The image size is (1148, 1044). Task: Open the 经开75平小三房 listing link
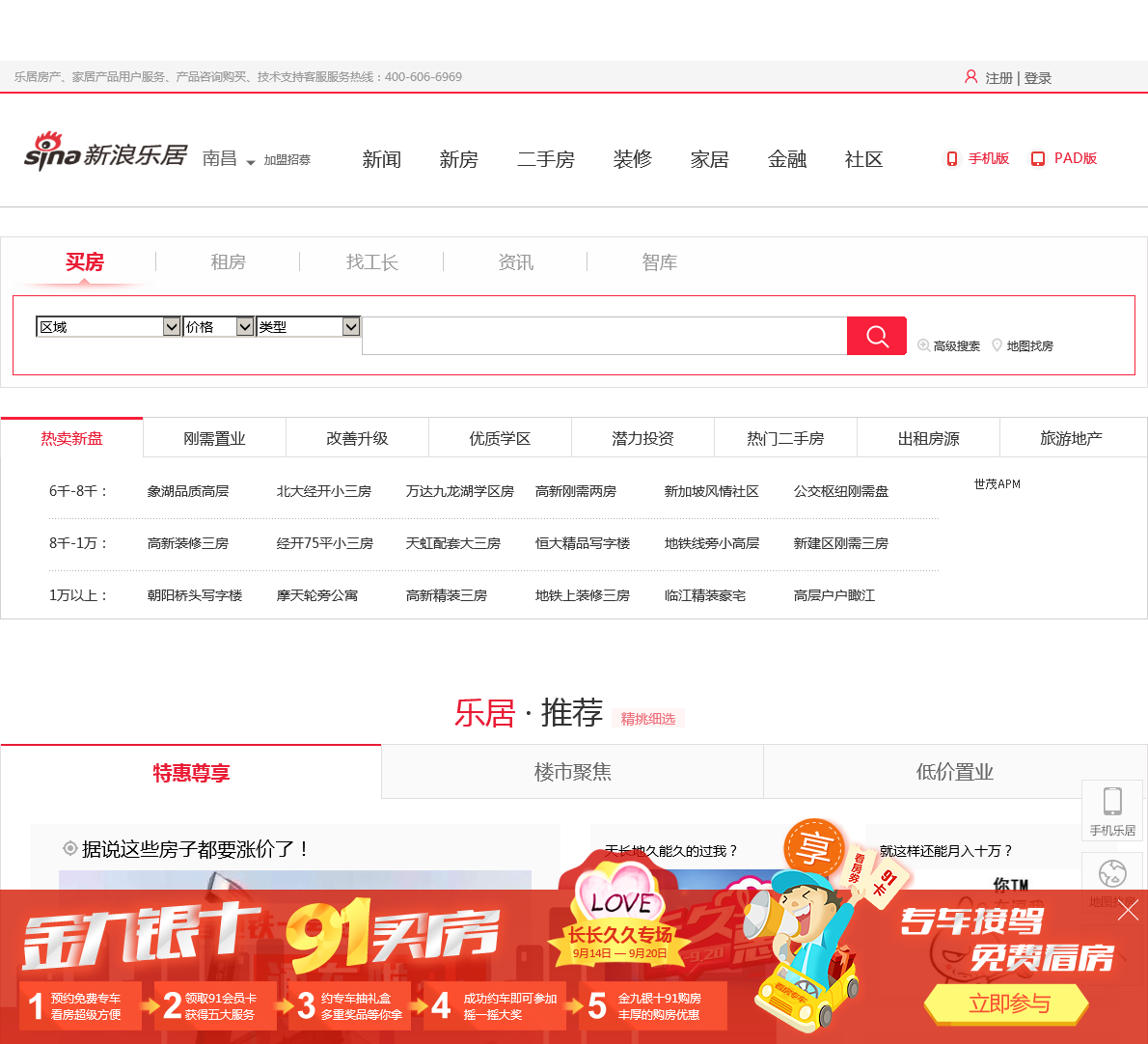(x=325, y=543)
